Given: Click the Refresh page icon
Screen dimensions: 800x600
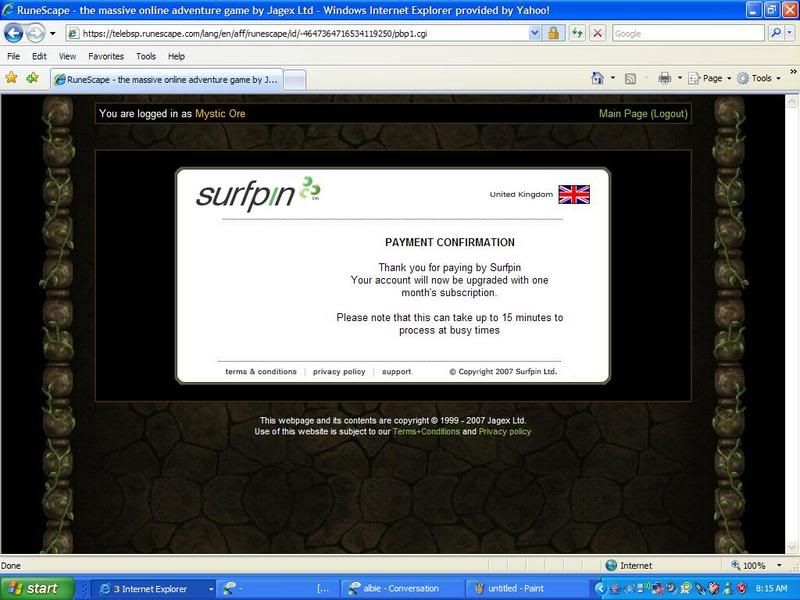Looking at the screenshot, I should [x=577, y=34].
